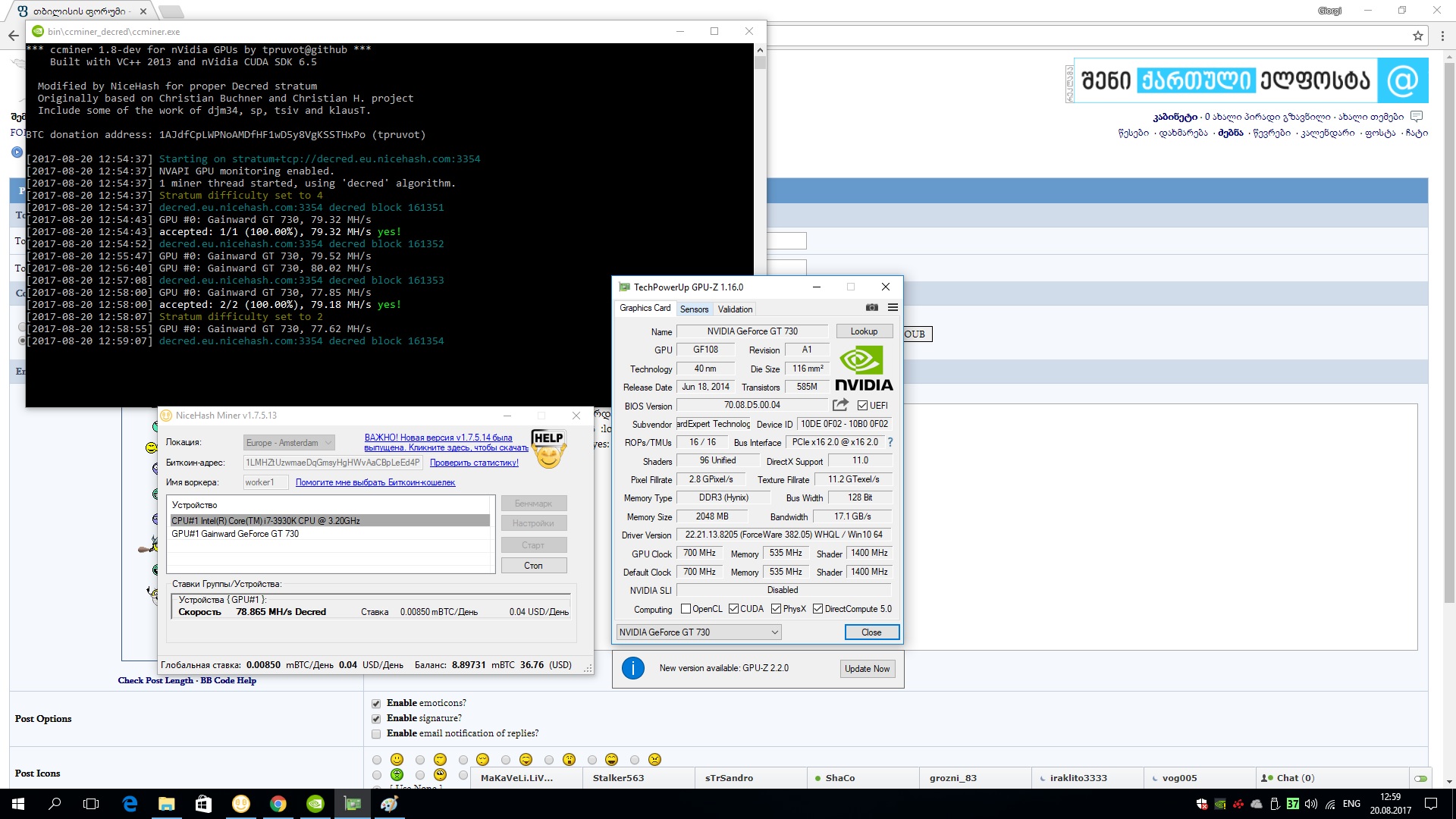Screen dimensions: 1456x819
Task: Open the GPU-Z hamburger menu icon
Action: (893, 308)
